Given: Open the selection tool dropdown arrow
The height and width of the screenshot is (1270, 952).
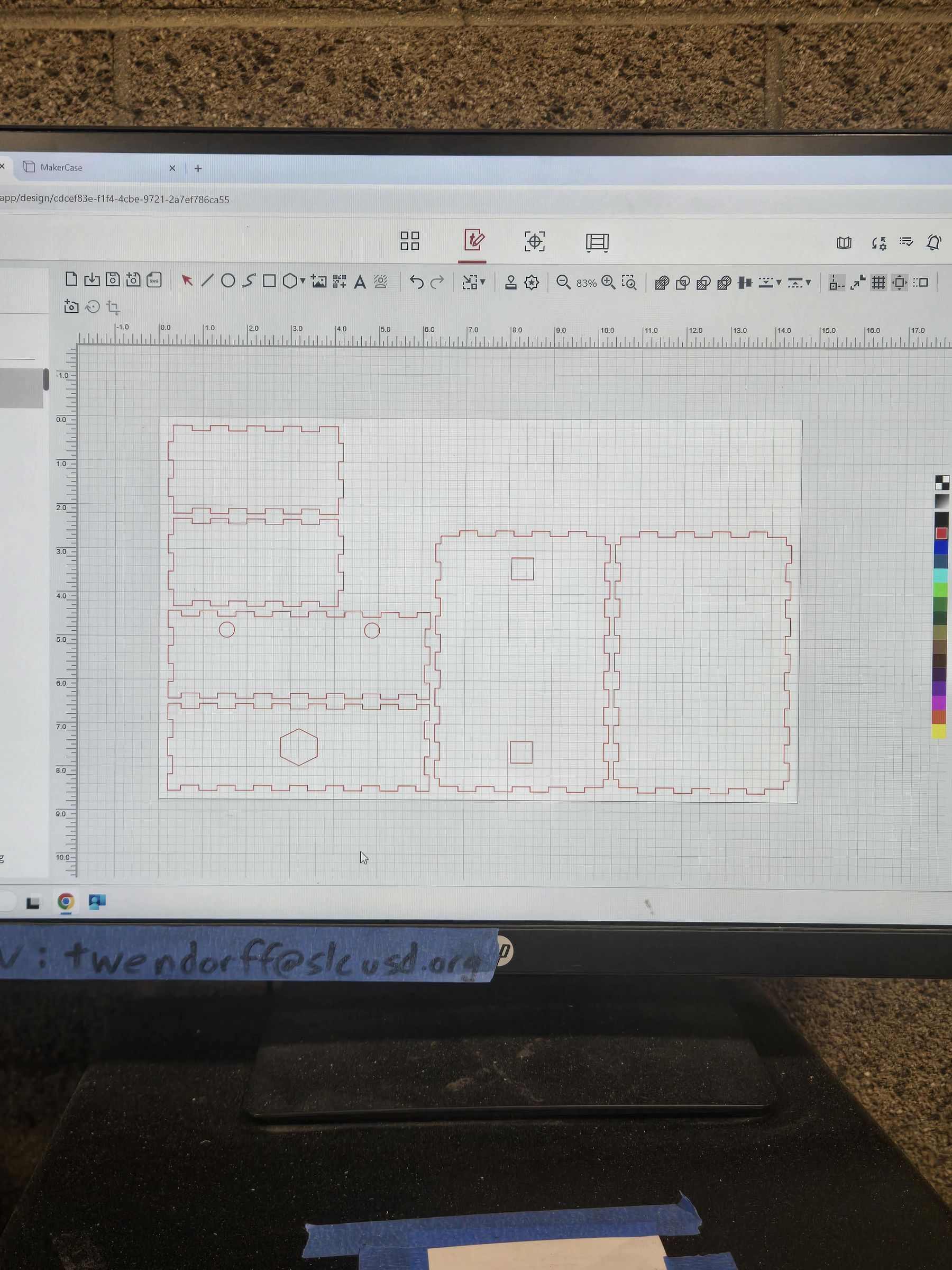Looking at the screenshot, I should (x=482, y=282).
